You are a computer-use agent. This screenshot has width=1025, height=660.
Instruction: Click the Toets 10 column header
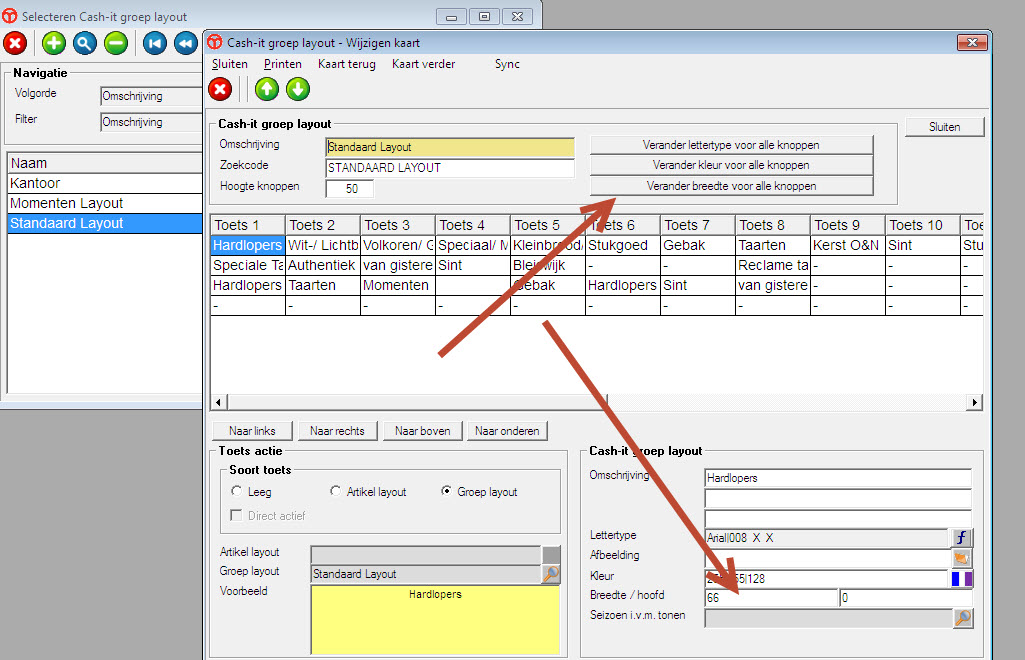coord(922,225)
